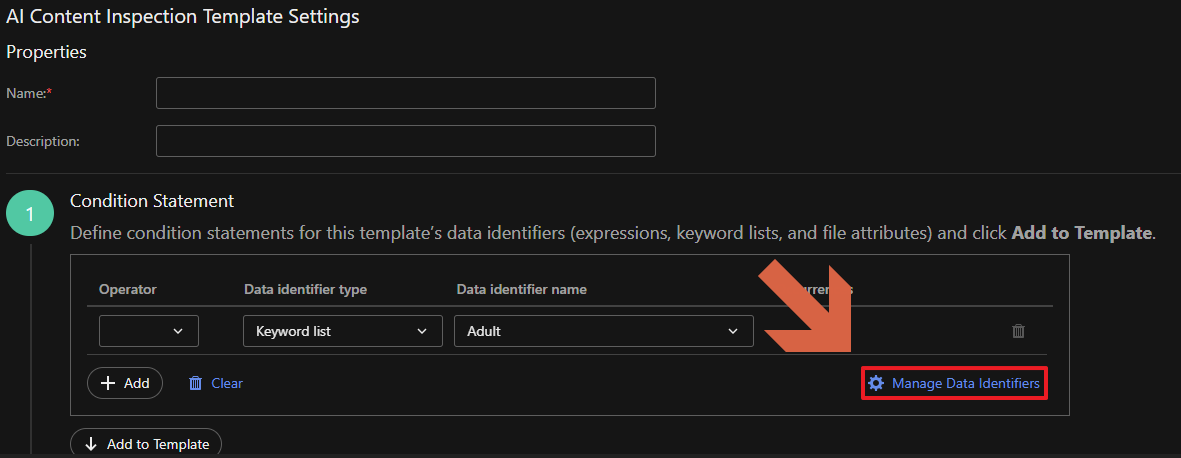This screenshot has width=1181, height=458.
Task: Click the chevron arrow in Adult dropdown
Action: click(733, 331)
